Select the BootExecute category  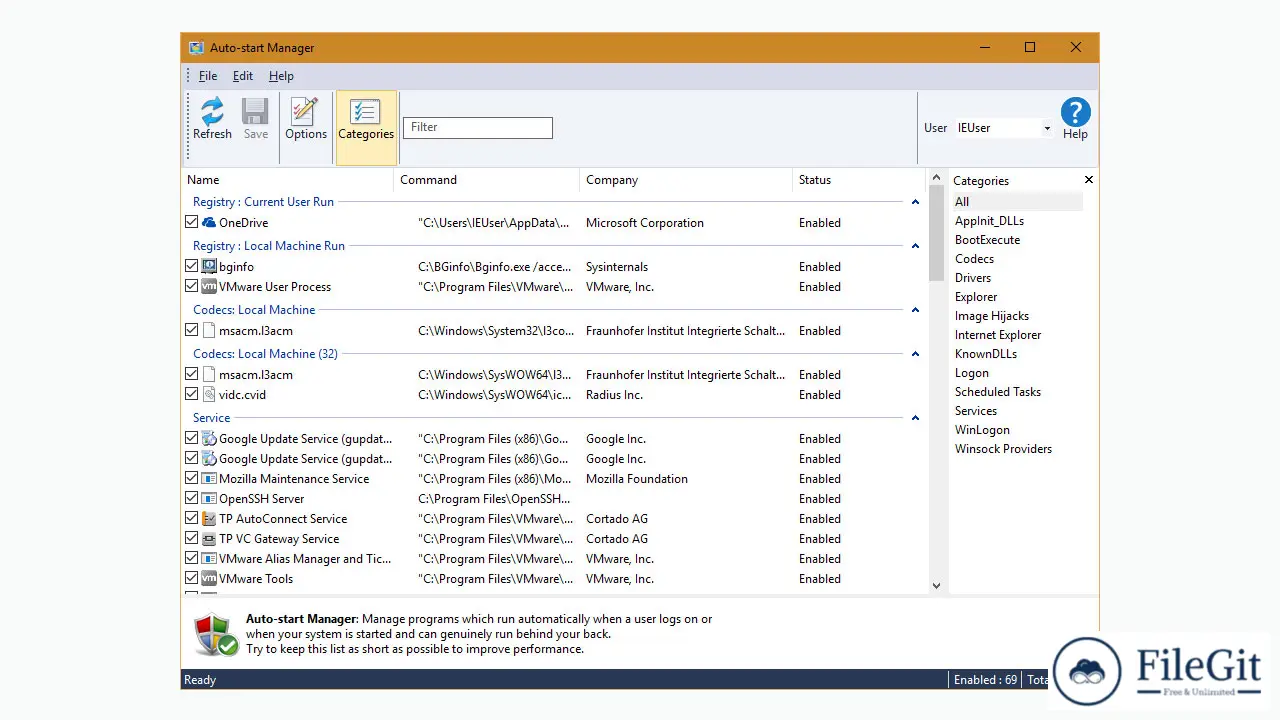click(x=987, y=240)
